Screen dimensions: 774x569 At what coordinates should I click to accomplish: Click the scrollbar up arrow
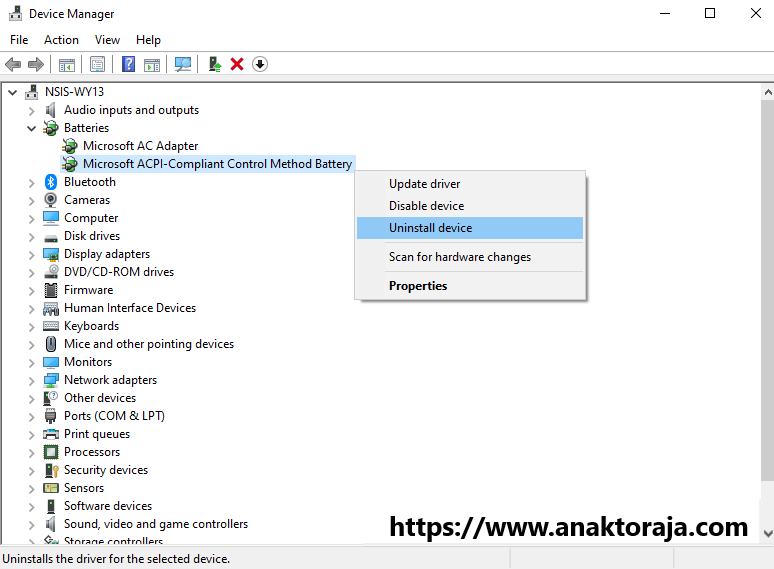[768, 92]
